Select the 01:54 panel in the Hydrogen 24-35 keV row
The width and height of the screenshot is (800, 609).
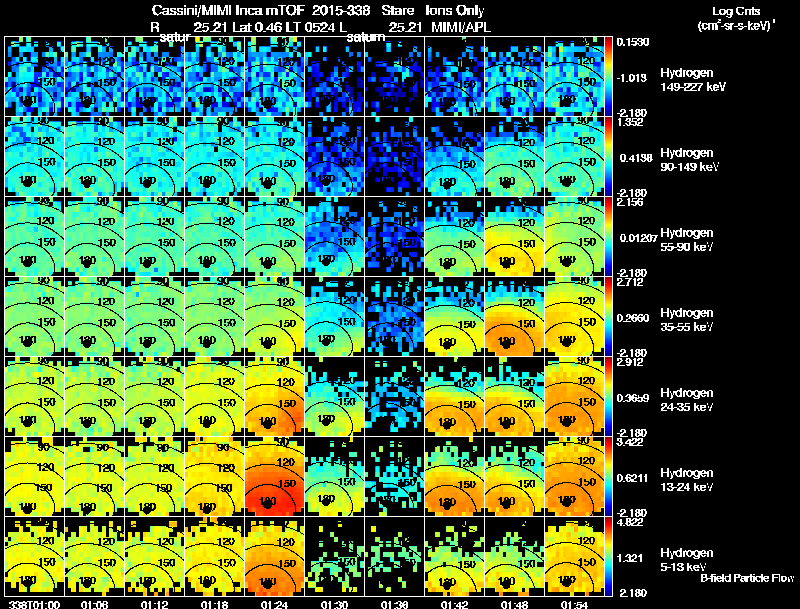574,396
